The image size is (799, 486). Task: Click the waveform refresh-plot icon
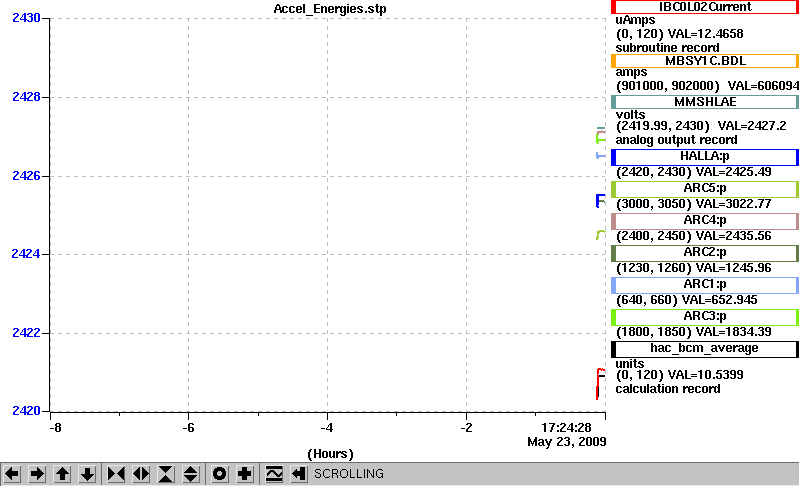pyautogui.click(x=274, y=474)
